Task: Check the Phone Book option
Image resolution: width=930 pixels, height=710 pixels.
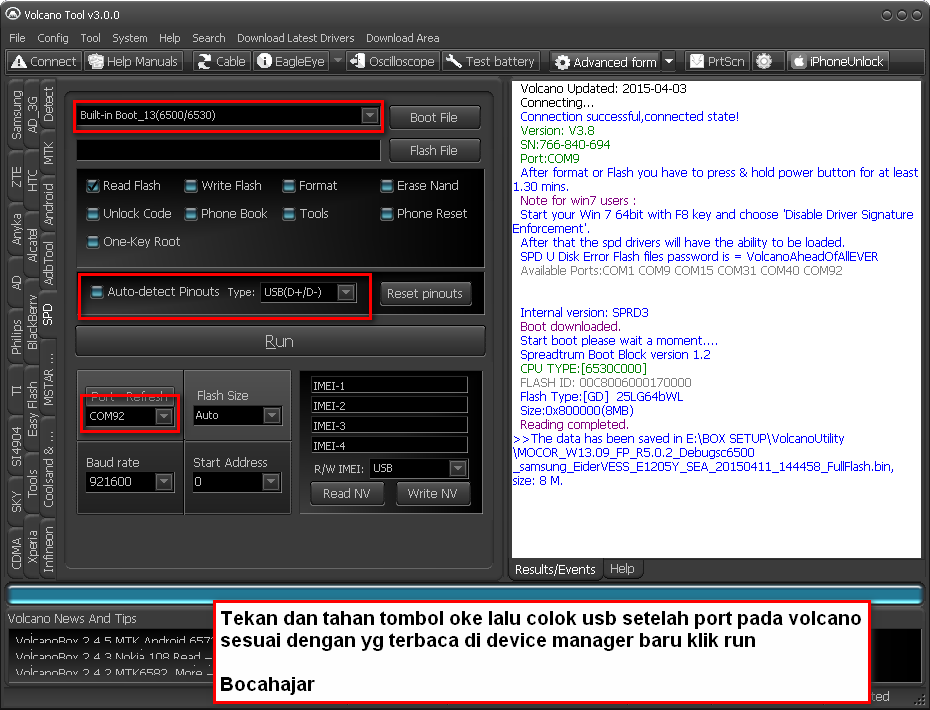Action: point(191,214)
